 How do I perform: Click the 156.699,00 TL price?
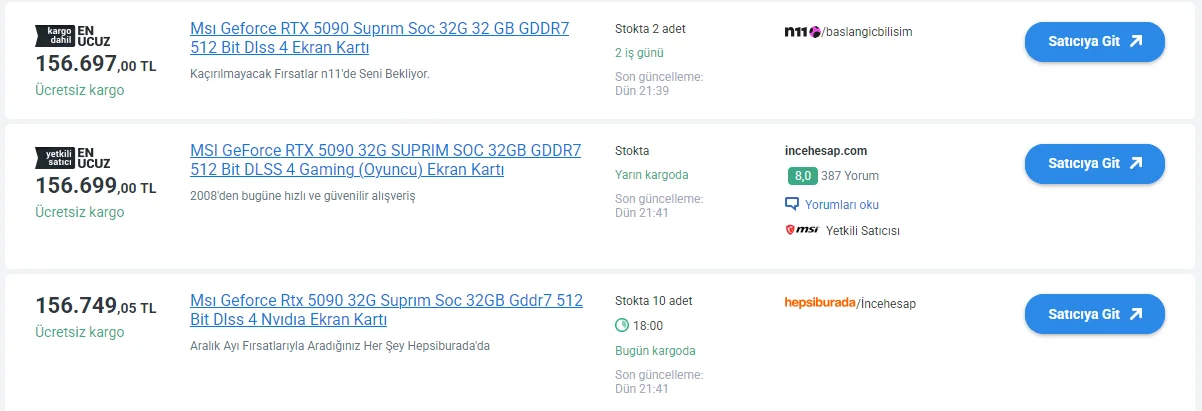coord(95,186)
